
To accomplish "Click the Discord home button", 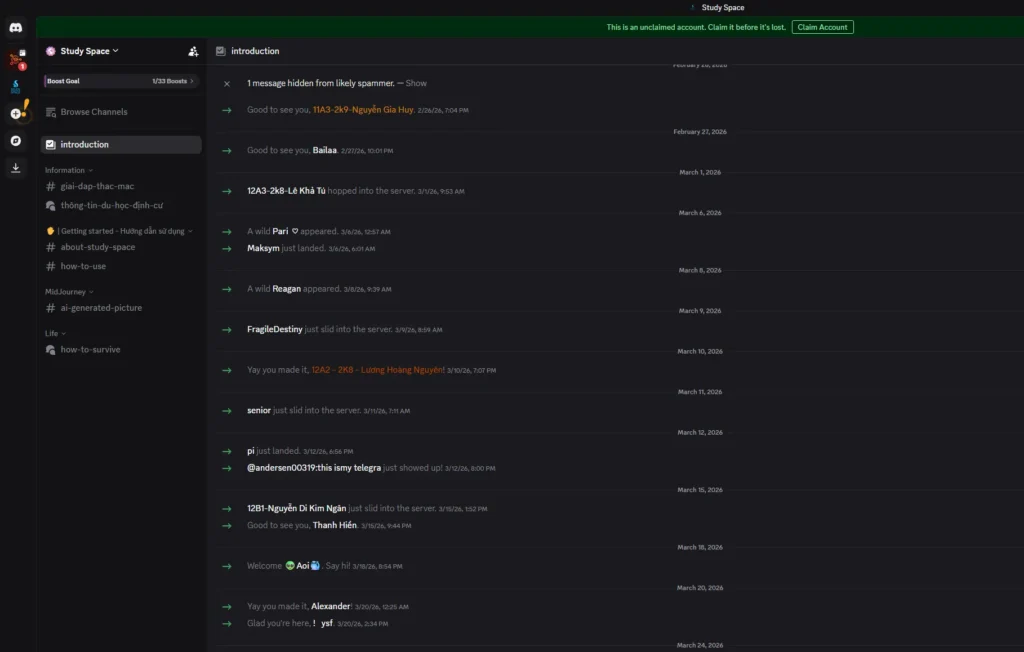I will click(15, 27).
